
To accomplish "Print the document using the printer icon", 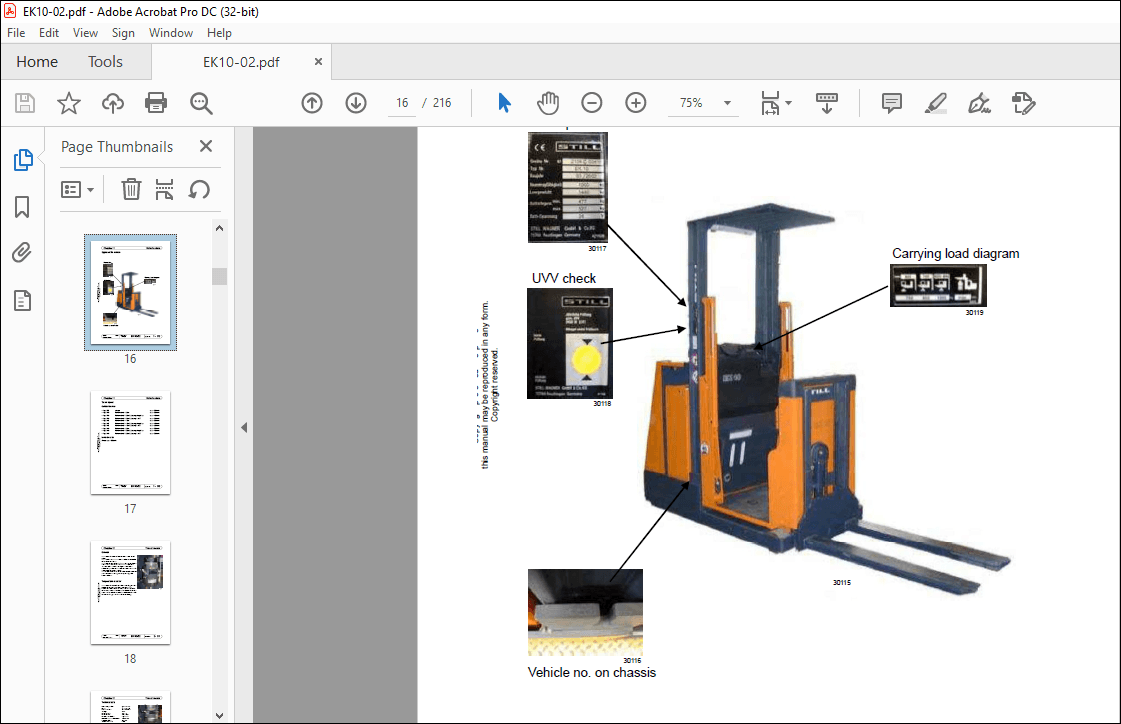I will tap(156, 103).
